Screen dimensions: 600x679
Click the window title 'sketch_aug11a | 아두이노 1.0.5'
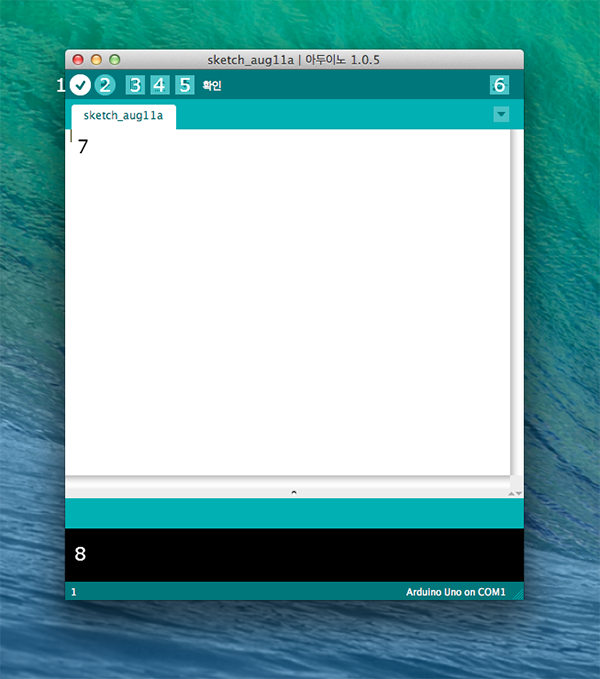click(293, 60)
